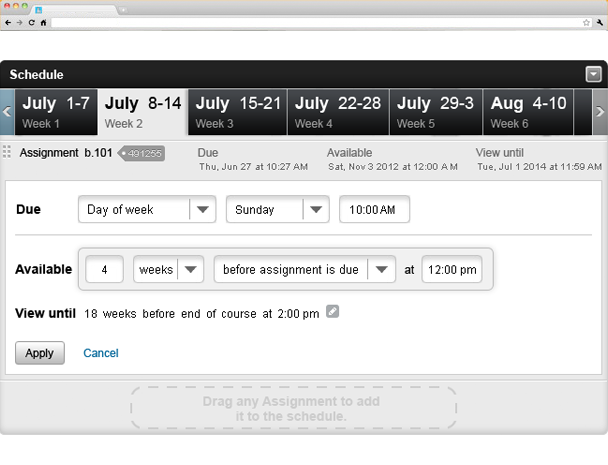This screenshot has height=465, width=608.
Task: Select the July 1-7 Week 1 tab
Action: pos(55,112)
